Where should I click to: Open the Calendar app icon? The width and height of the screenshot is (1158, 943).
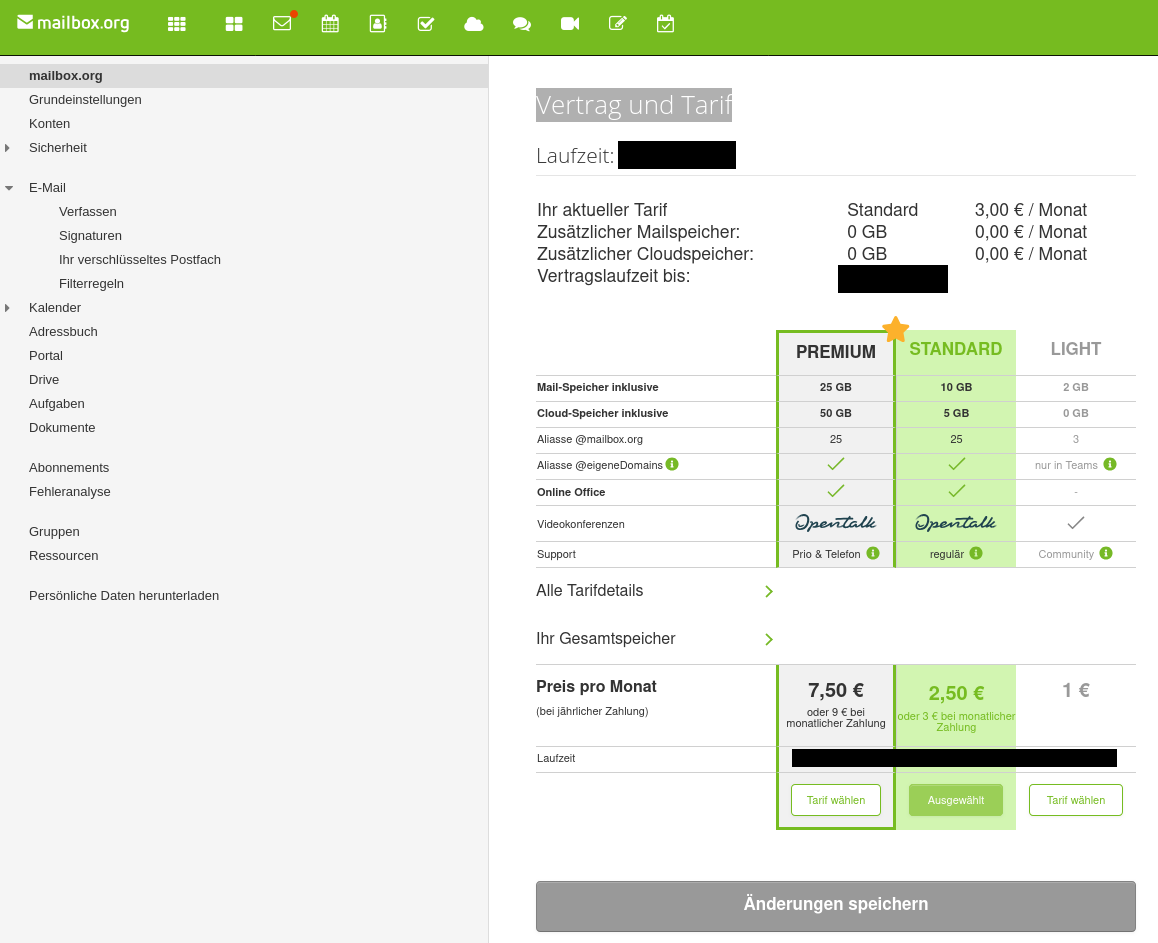330,24
